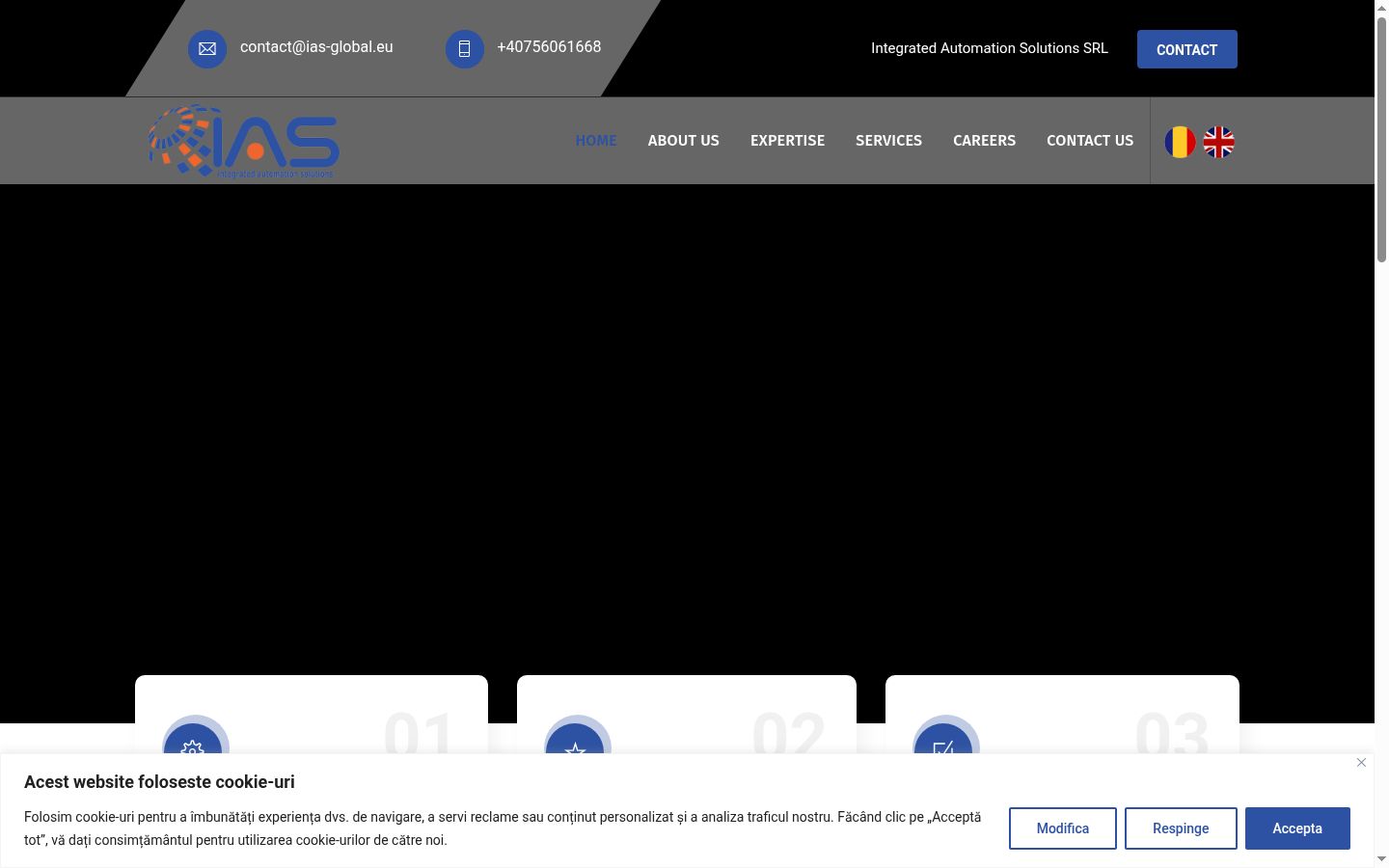
Task: Click the scrollbar down arrow
Action: coord(1381,859)
